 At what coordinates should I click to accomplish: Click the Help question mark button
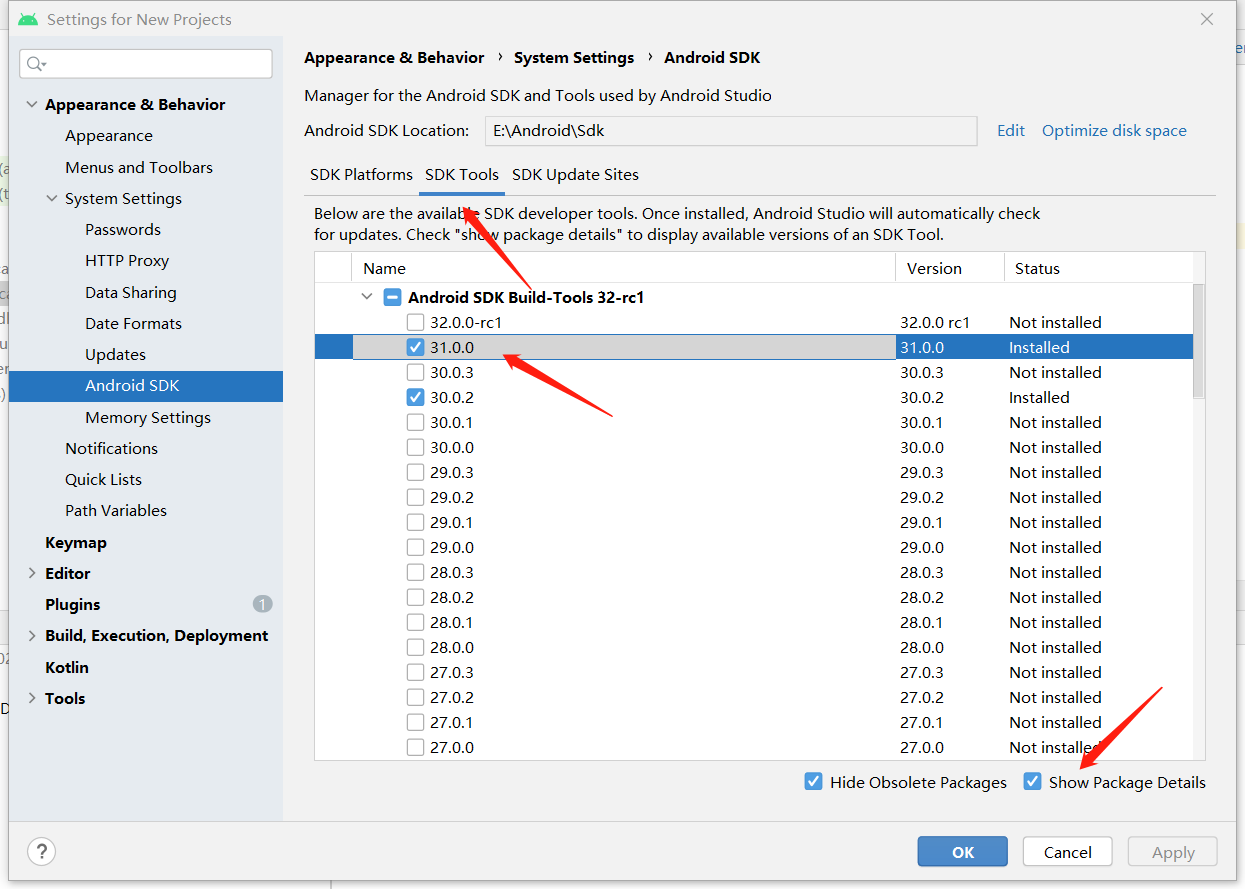click(41, 851)
